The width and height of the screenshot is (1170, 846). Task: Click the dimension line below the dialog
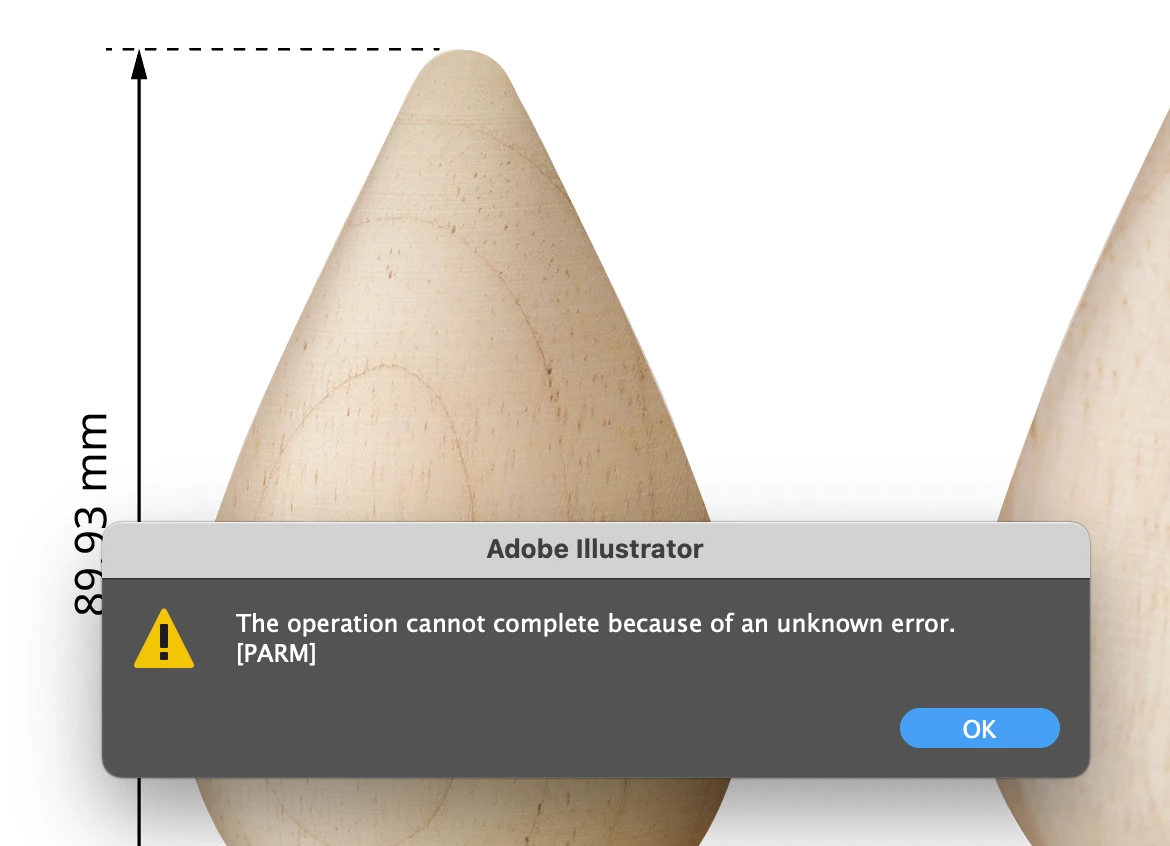[x=140, y=812]
